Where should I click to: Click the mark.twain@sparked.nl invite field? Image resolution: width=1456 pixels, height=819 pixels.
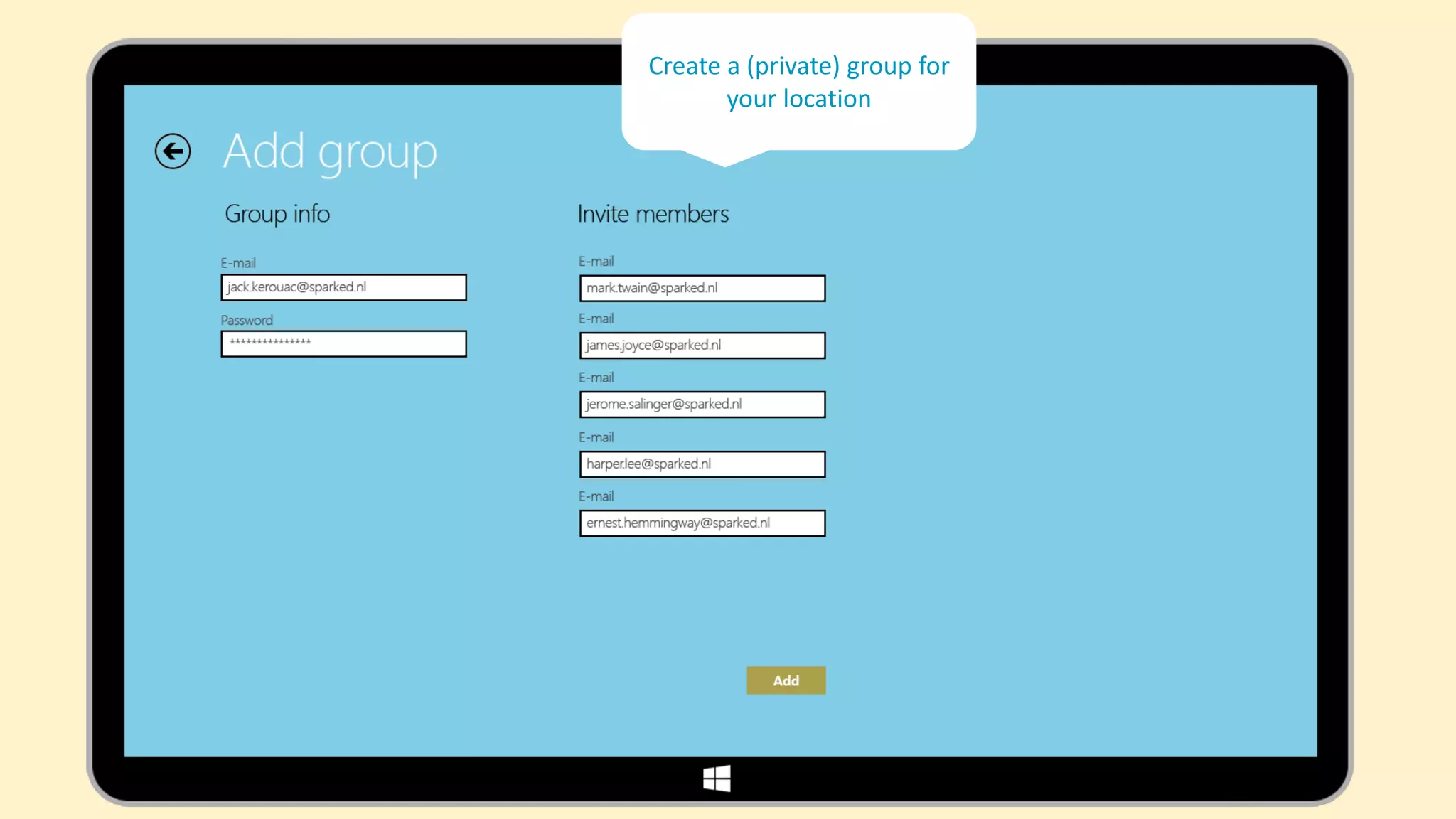(x=702, y=288)
